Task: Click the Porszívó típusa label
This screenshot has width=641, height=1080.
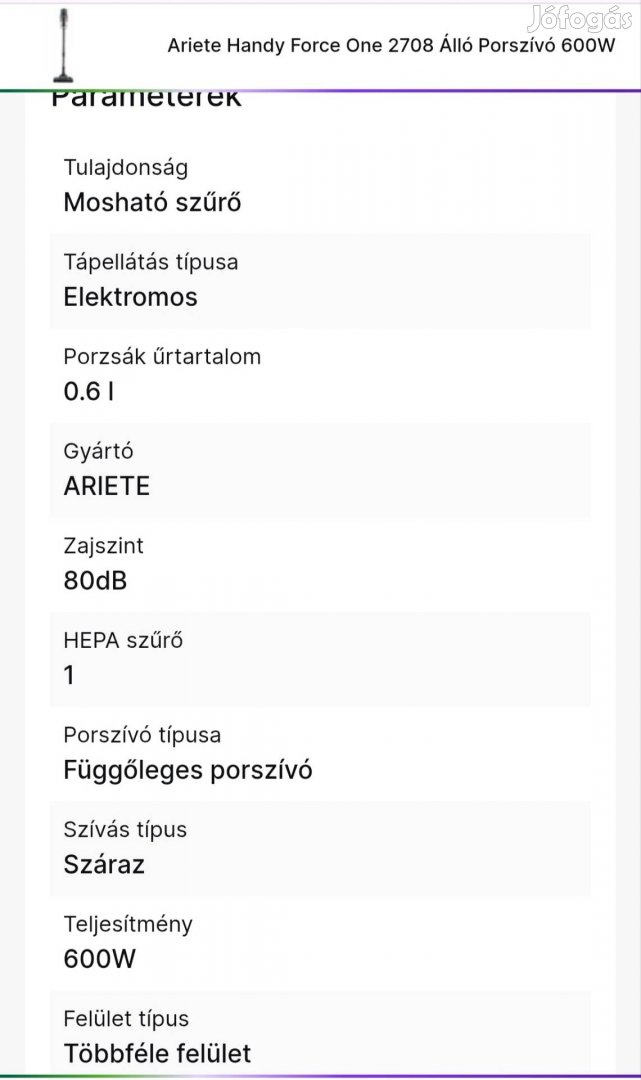Action: point(142,735)
